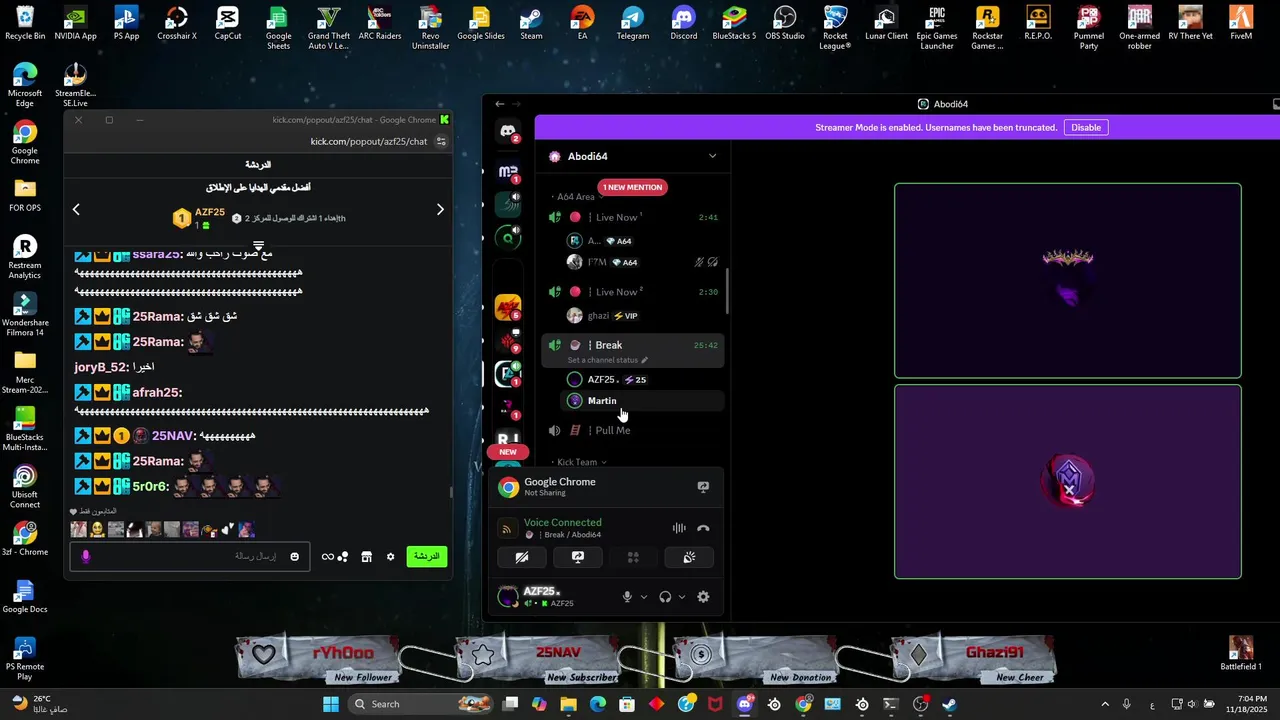Open OBS Studio desktop shortcut
The height and width of the screenshot is (720, 1280).
pyautogui.click(x=785, y=24)
